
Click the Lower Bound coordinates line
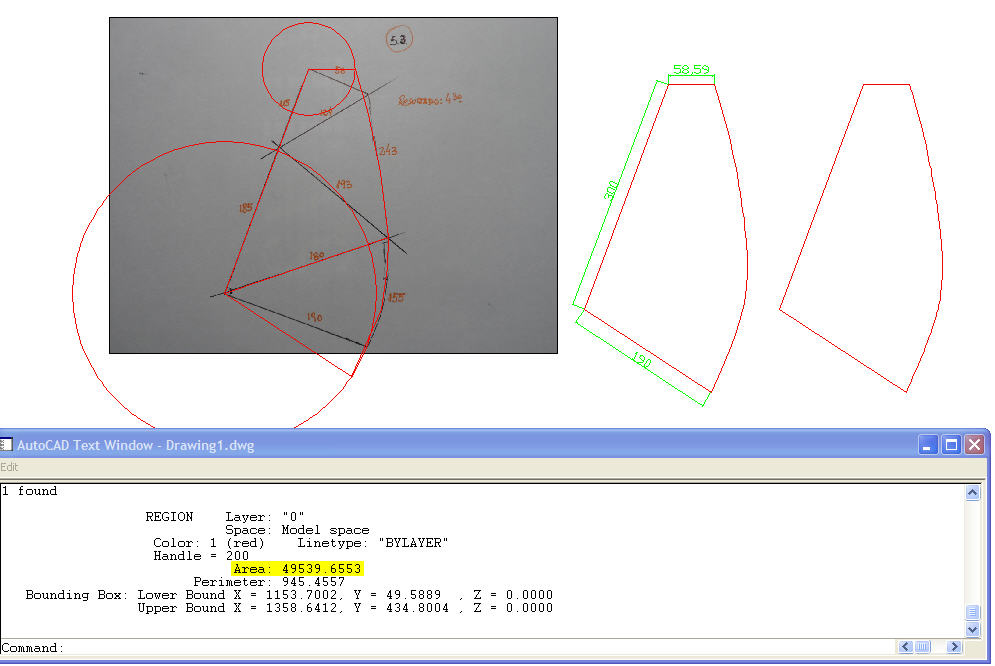289,595
